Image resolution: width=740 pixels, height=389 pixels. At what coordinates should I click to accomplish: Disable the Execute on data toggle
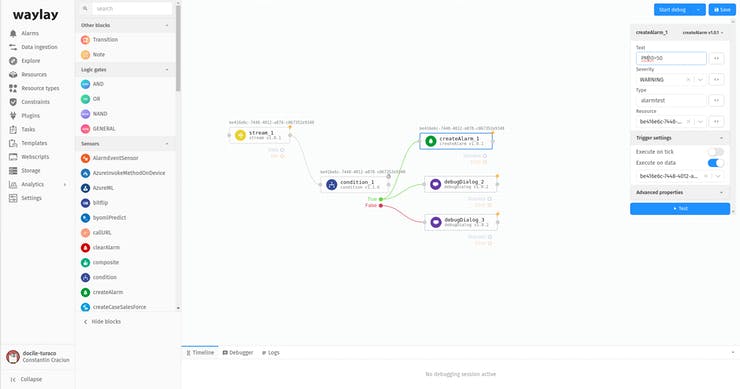715,163
